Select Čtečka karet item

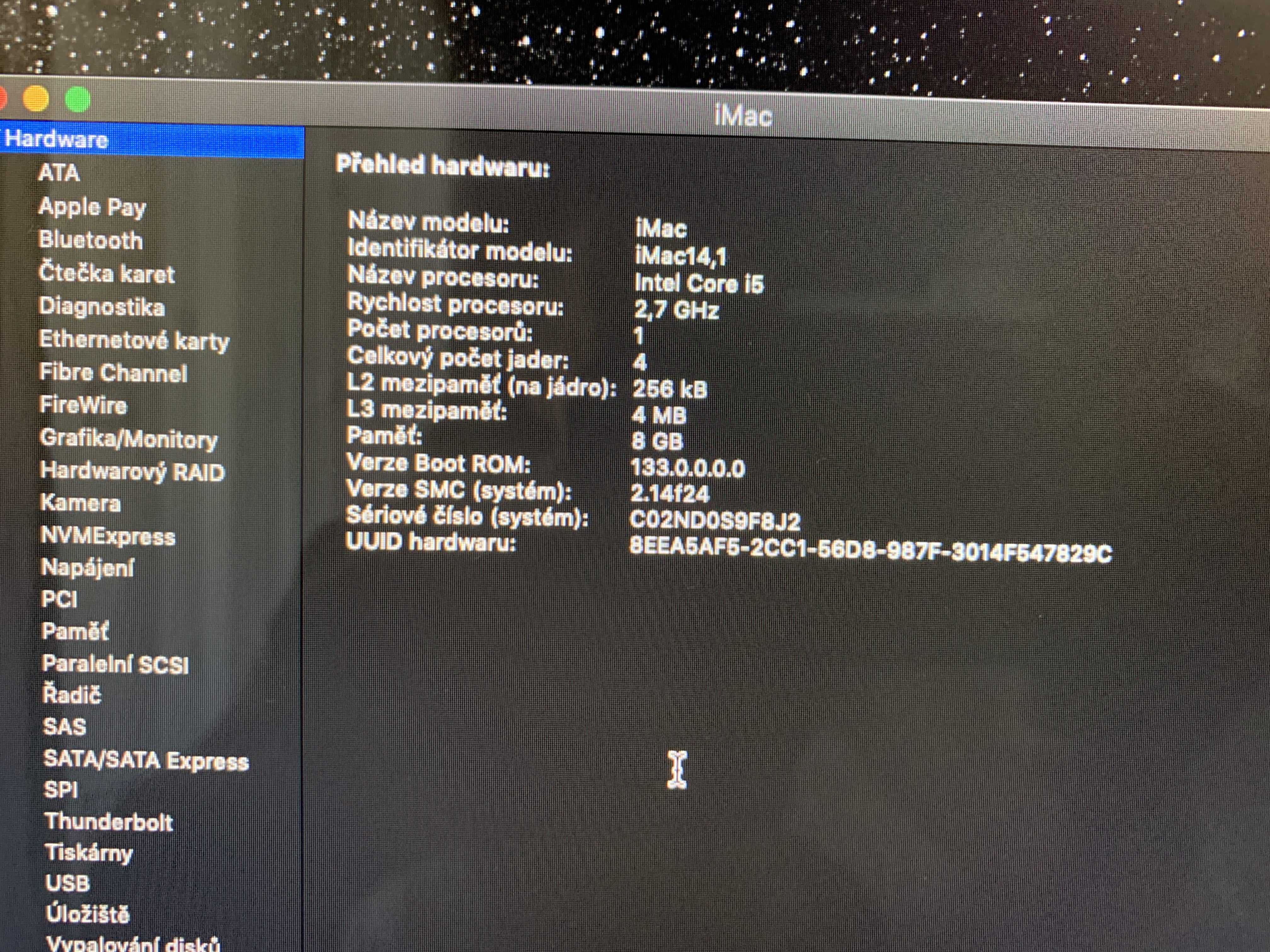106,274
